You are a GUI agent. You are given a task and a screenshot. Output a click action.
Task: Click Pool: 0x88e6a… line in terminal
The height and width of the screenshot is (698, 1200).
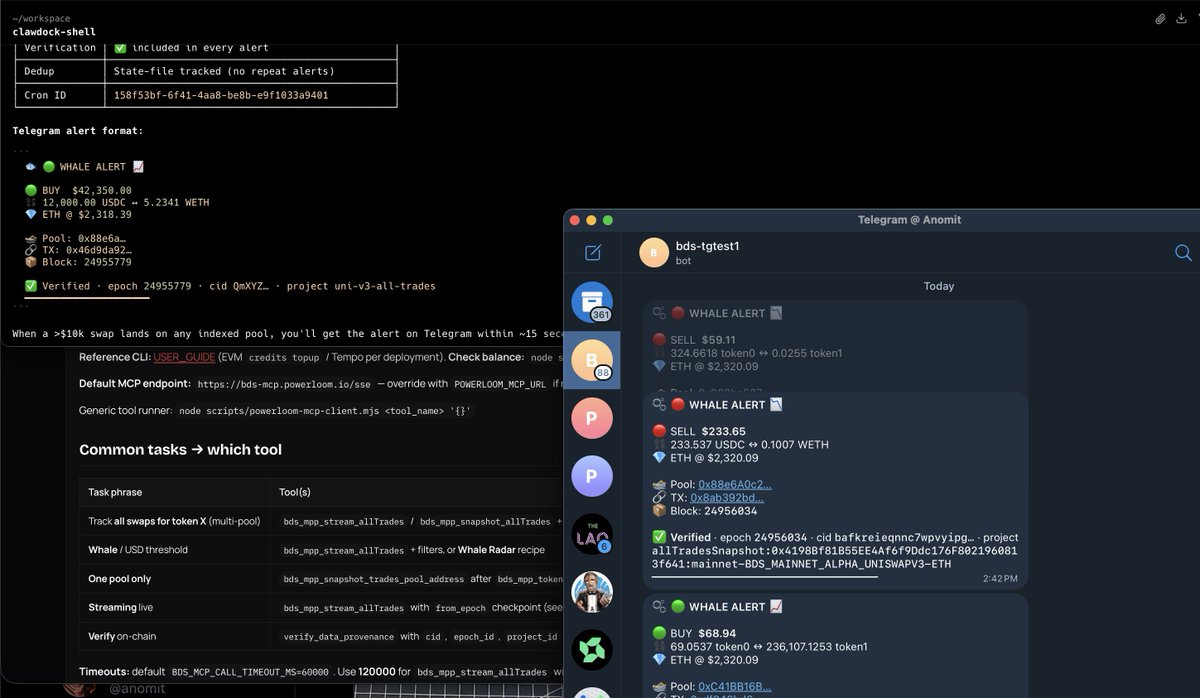[x=75, y=238]
